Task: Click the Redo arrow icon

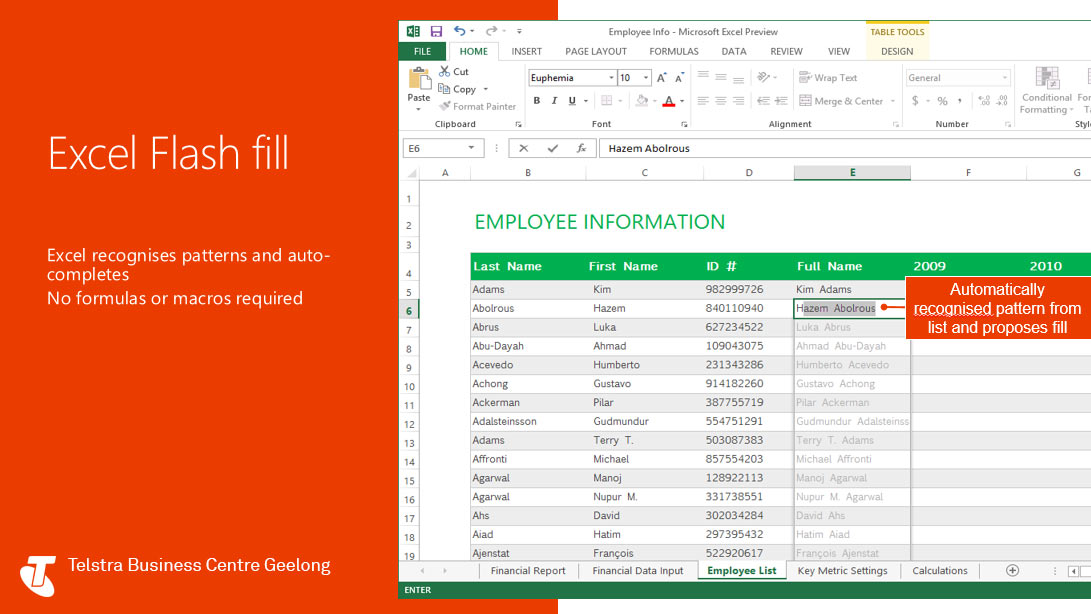Action: point(491,31)
